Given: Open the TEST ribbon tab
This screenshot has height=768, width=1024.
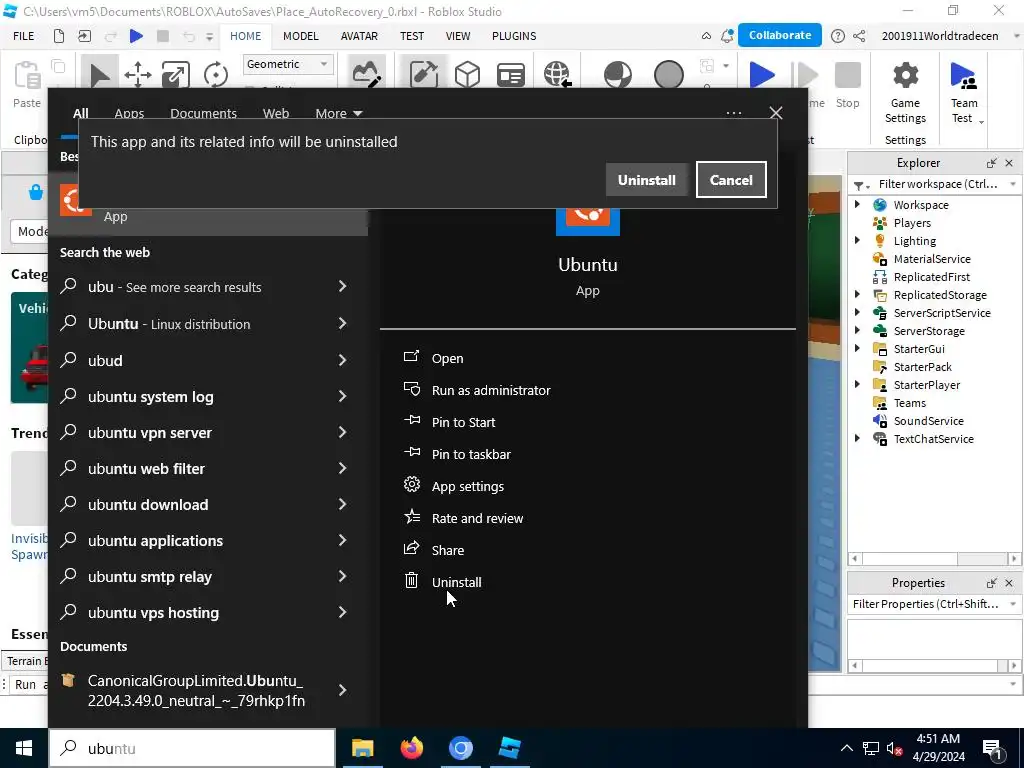Looking at the screenshot, I should [411, 36].
